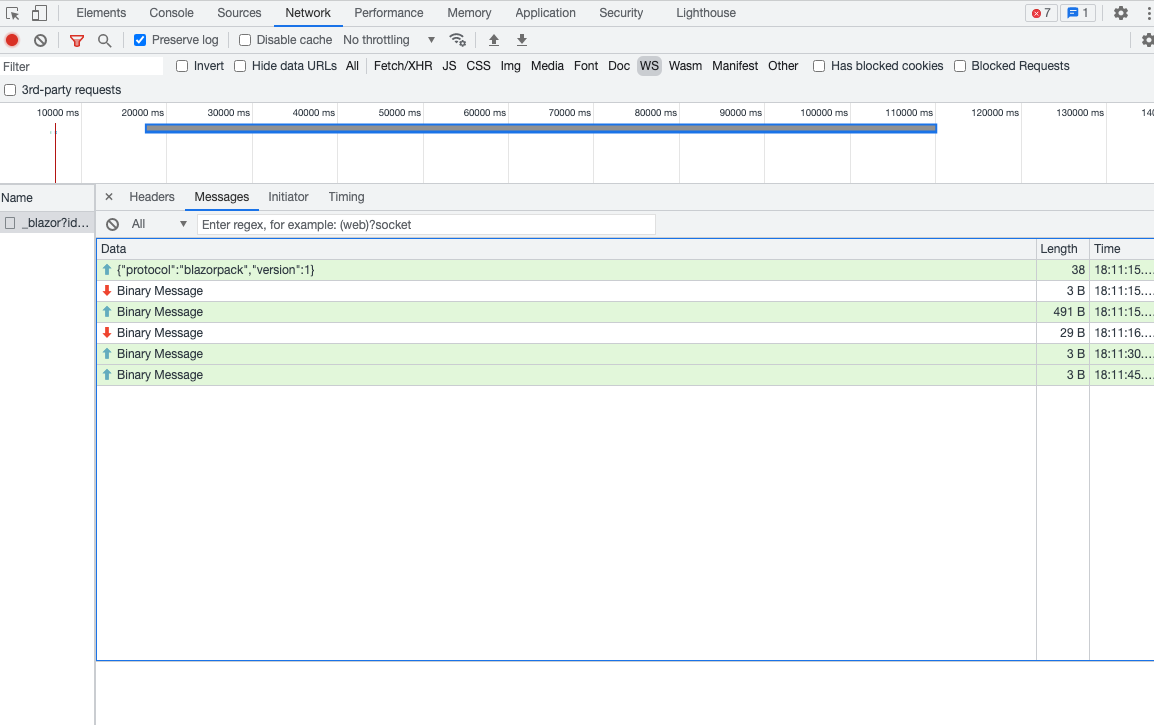Open the No throttling dropdown
Screen dimensions: 1154x725
coord(389,40)
